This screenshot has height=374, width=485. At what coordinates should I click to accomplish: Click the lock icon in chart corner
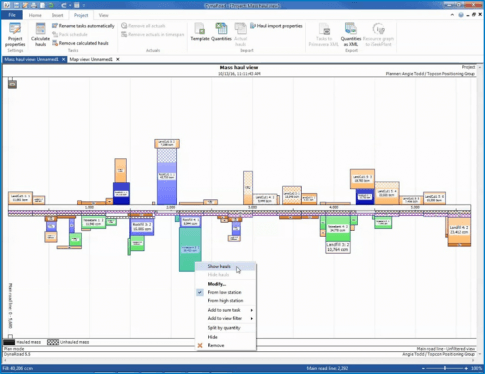coord(12,83)
